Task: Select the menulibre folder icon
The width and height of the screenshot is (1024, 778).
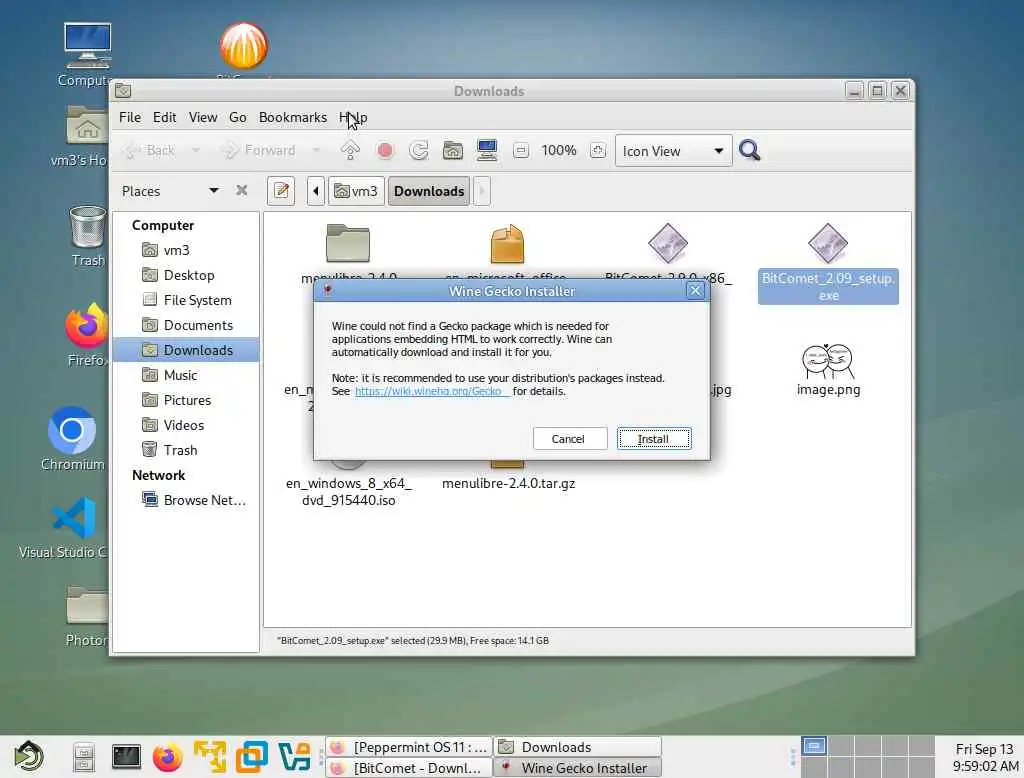Action: click(348, 242)
